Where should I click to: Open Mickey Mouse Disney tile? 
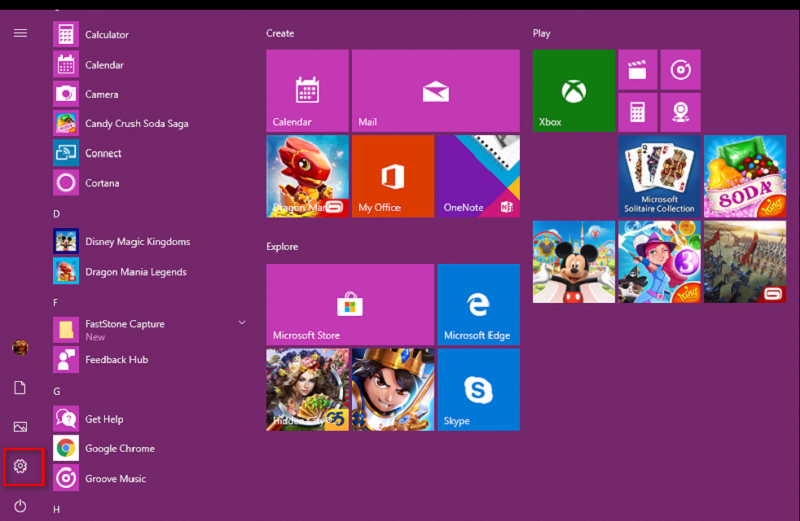[574, 262]
